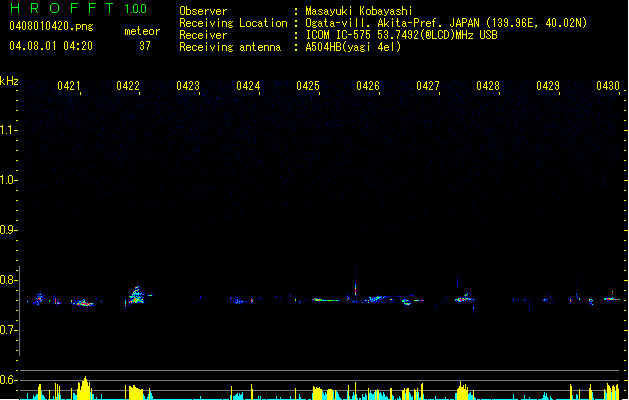The width and height of the screenshot is (629, 400).
Task: Click the 0.8 kHz frequency label
Action: 8,280
